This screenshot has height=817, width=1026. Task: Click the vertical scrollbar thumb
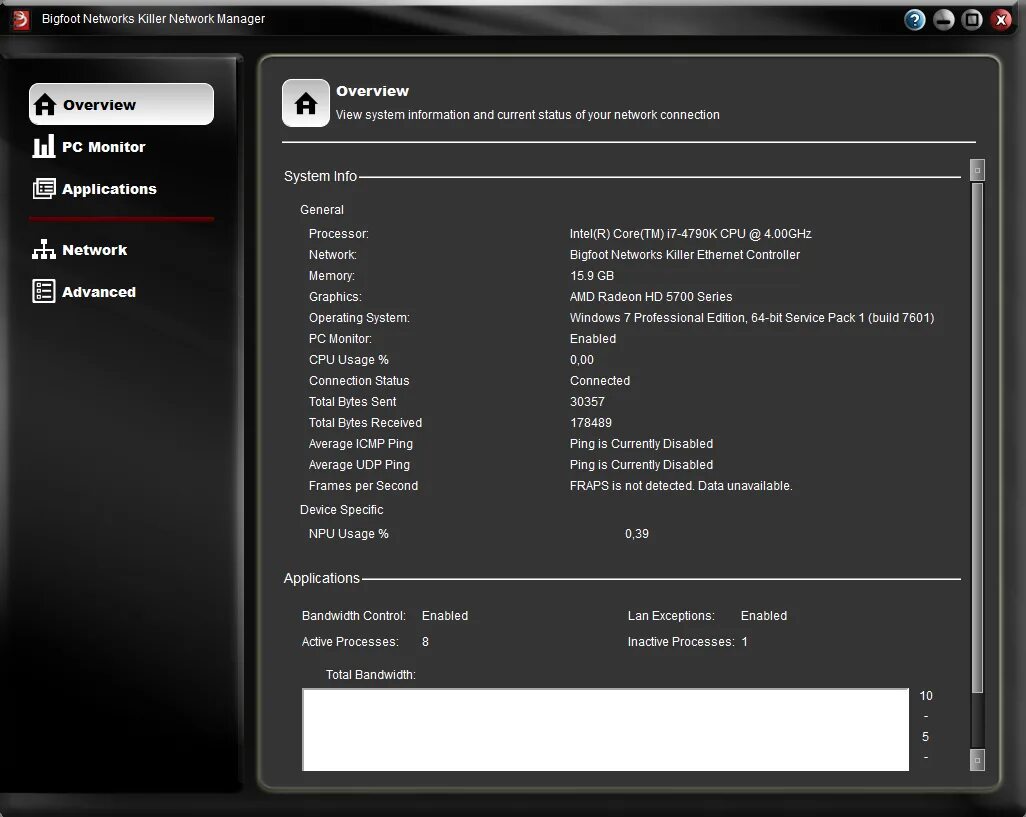point(977,437)
